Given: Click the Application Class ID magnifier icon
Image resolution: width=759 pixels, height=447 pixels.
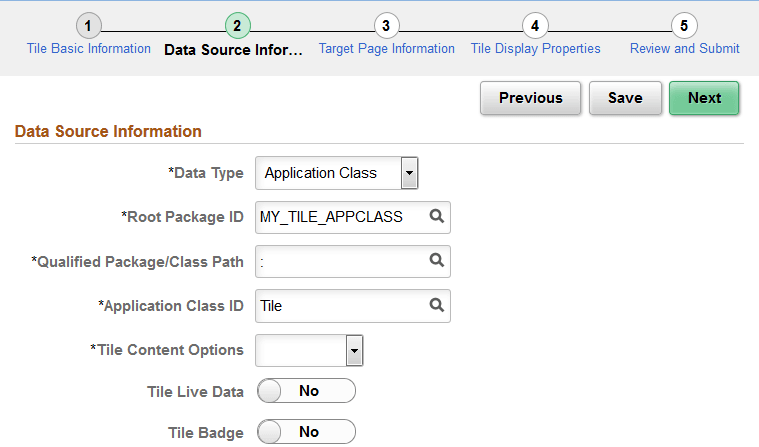Looking at the screenshot, I should click(x=436, y=305).
